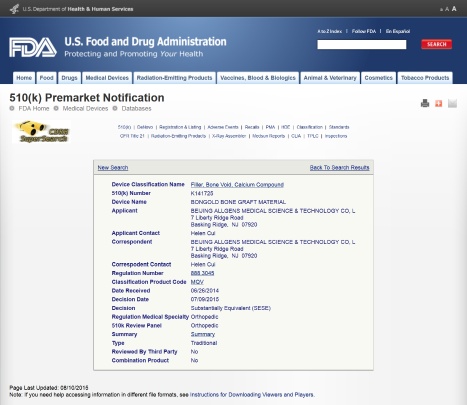Open the Drugs tab
The image size is (467, 405).
coord(69,78)
